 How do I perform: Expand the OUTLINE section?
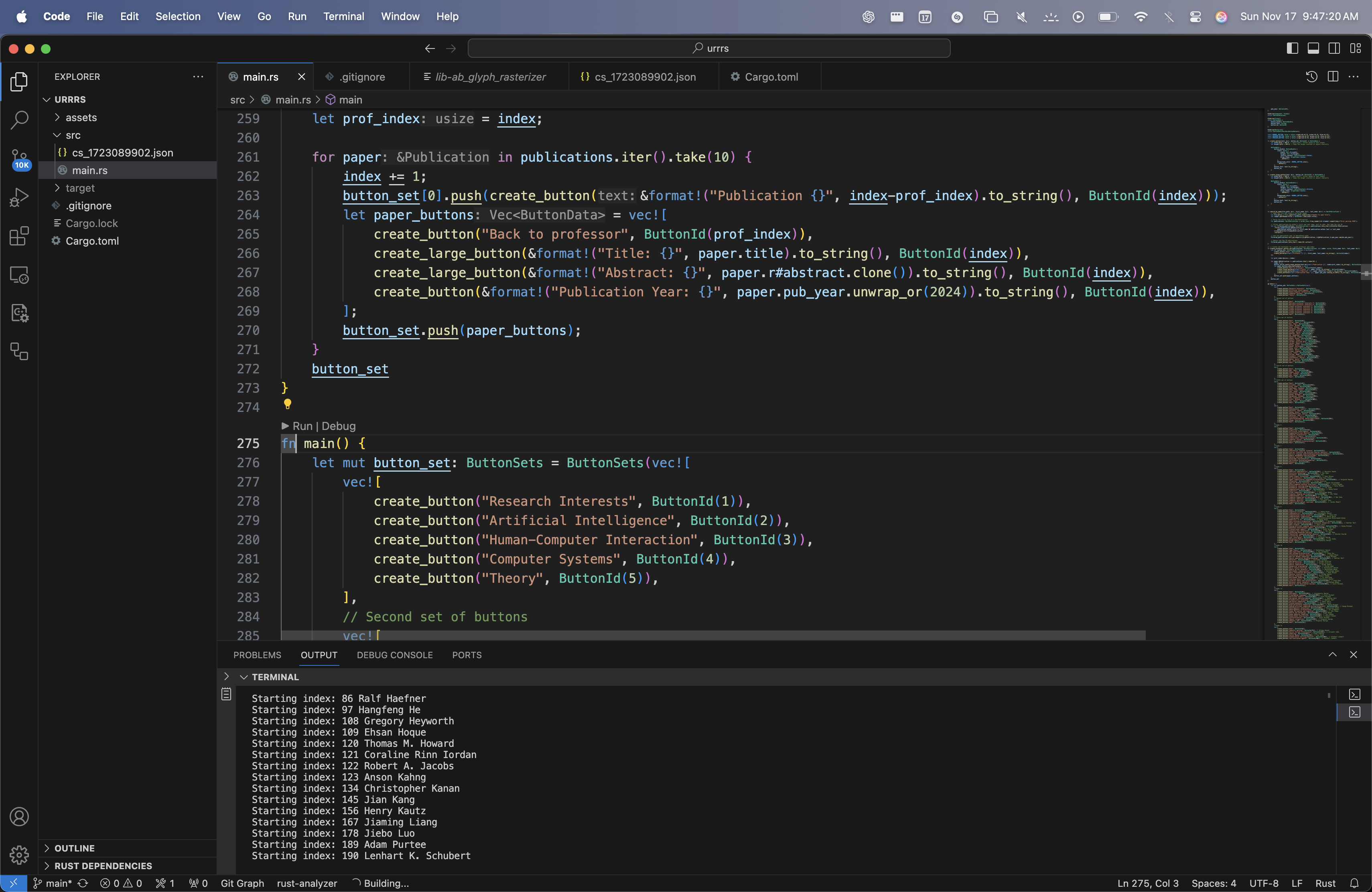tap(74, 848)
